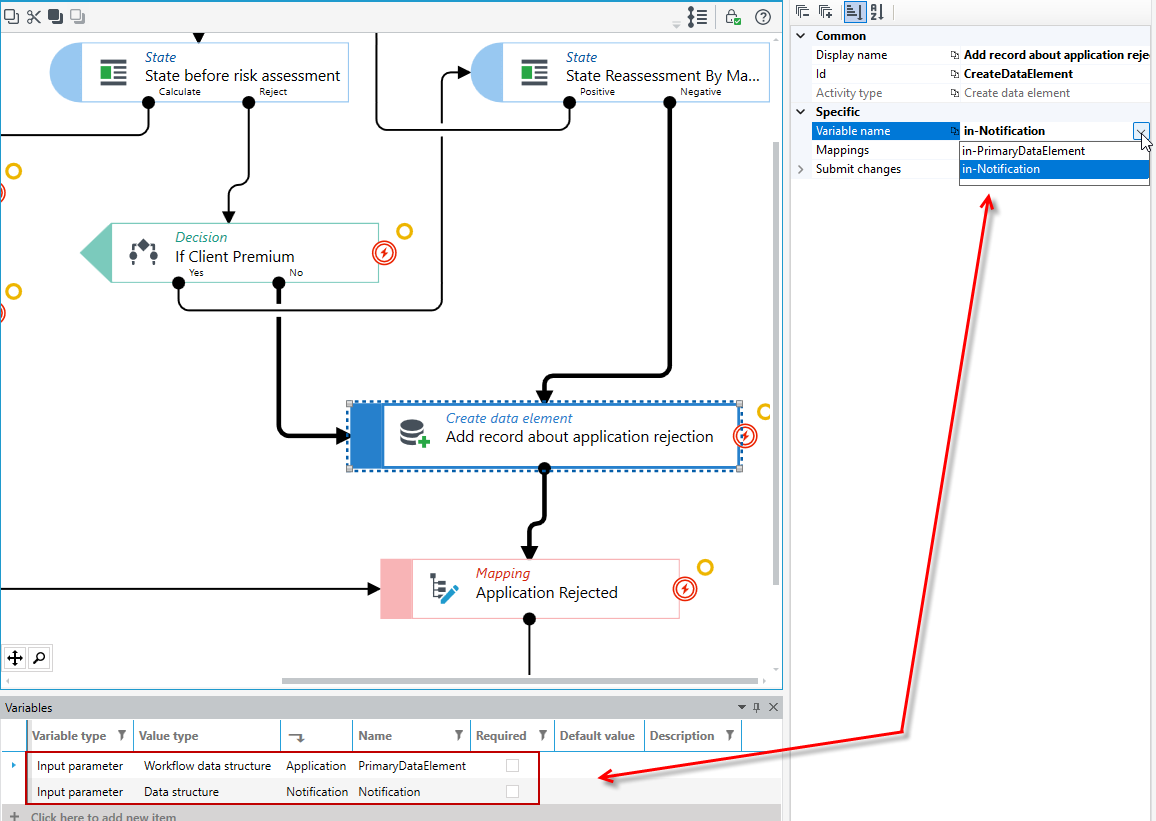Image resolution: width=1156 pixels, height=821 pixels.
Task: Click the horizontal scrollbar of the canvas
Action: coord(519,681)
